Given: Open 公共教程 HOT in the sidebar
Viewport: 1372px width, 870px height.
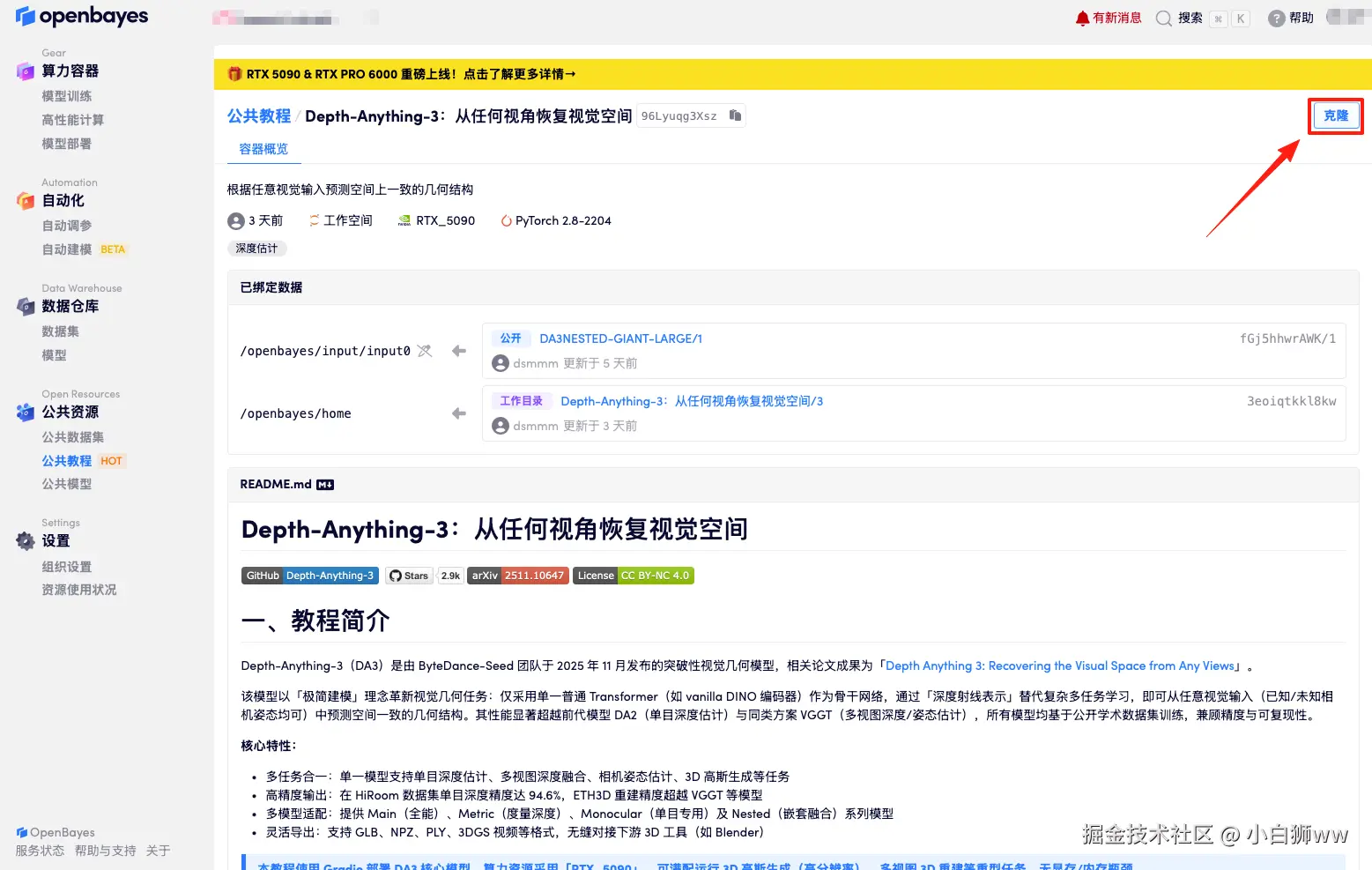Looking at the screenshot, I should coord(84,461).
